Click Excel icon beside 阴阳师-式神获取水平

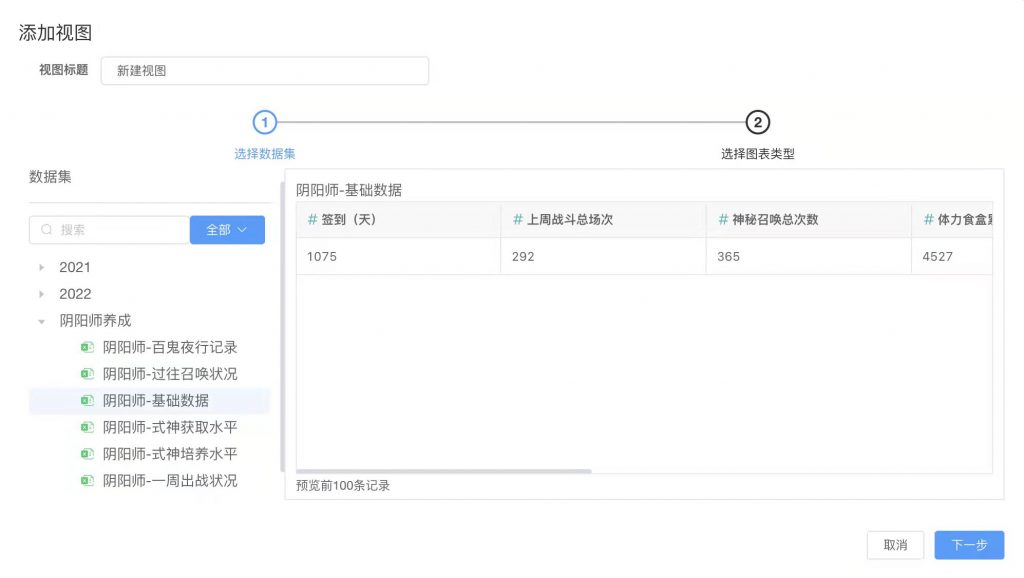click(87, 428)
